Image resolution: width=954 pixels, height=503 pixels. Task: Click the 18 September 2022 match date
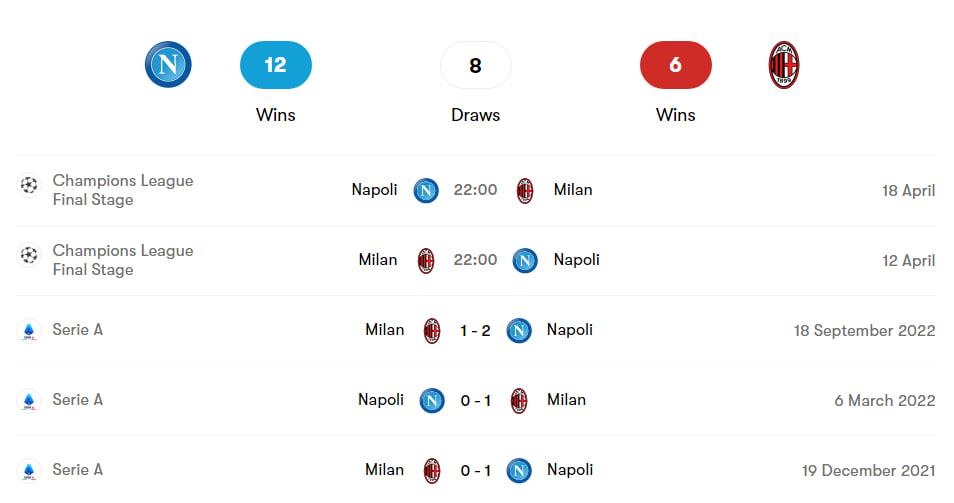tap(864, 330)
